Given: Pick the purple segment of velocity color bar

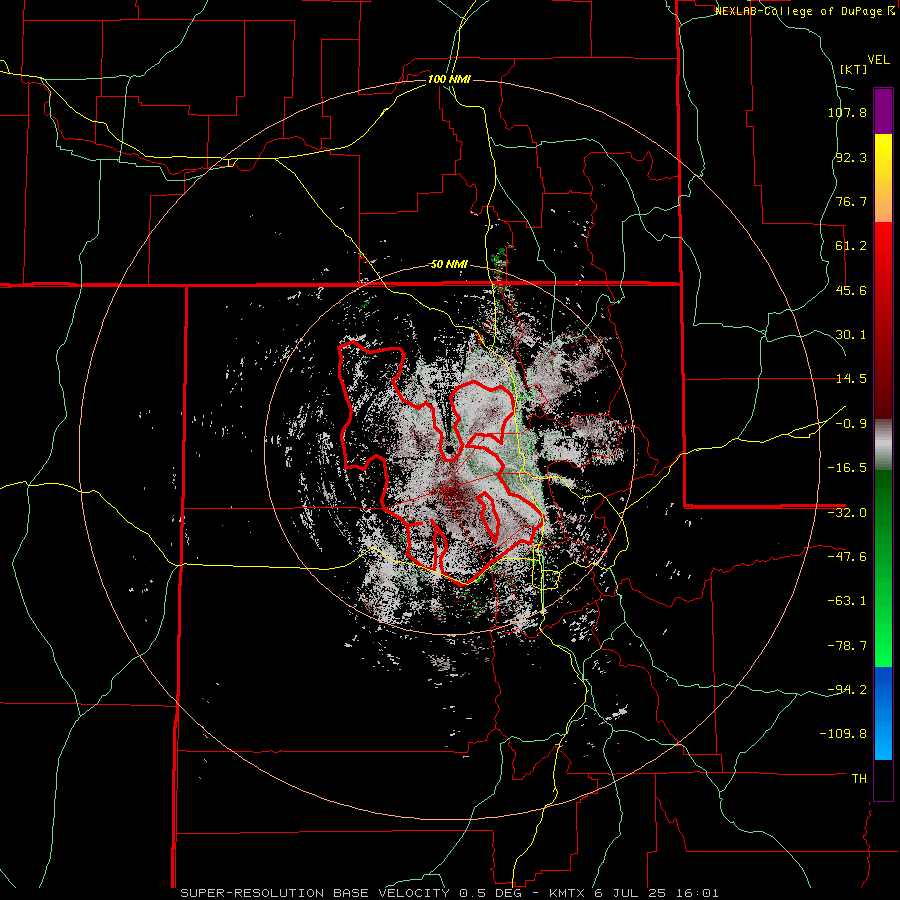Looking at the screenshot, I should [883, 111].
